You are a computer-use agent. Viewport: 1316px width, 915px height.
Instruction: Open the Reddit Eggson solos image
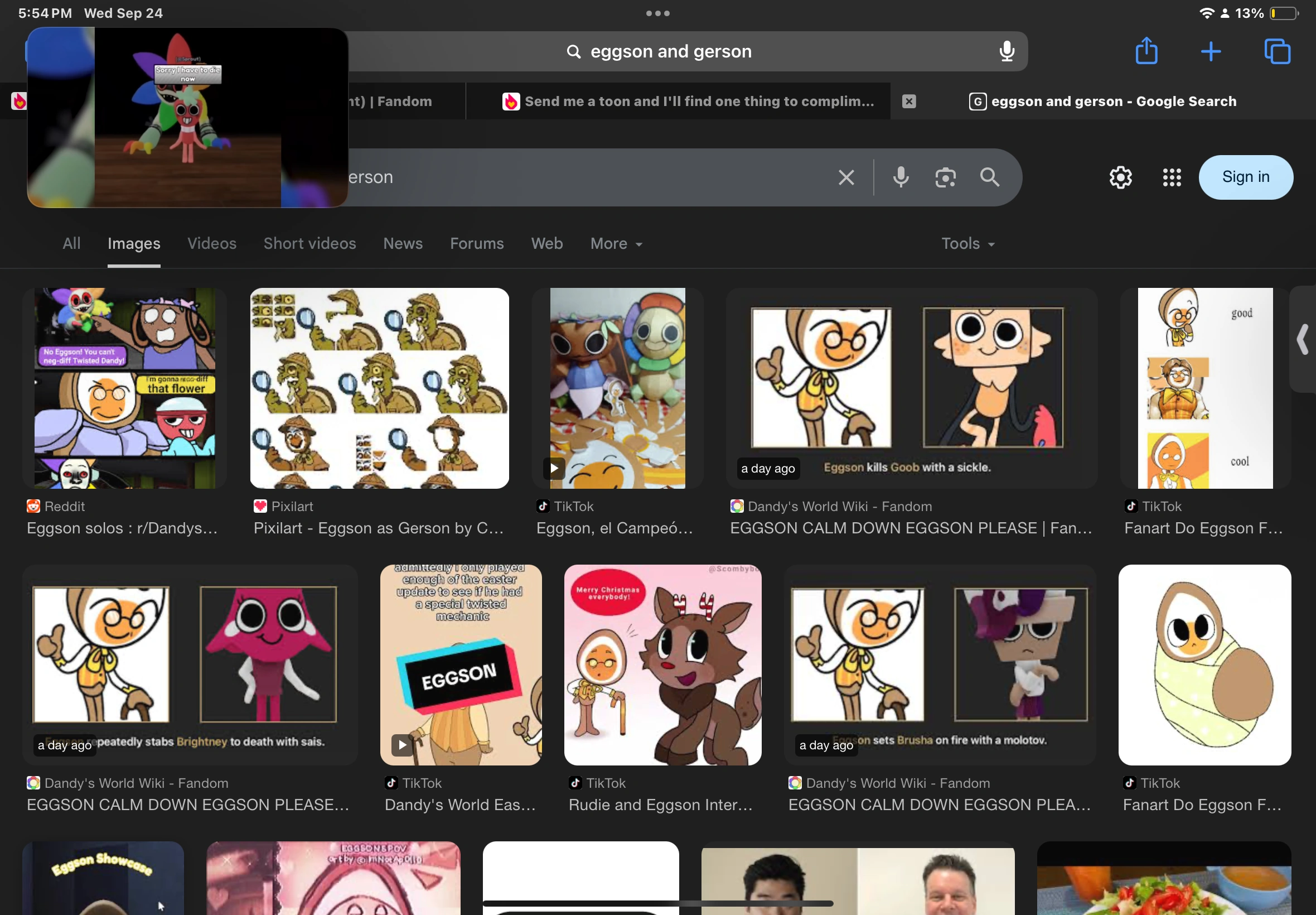(x=124, y=388)
